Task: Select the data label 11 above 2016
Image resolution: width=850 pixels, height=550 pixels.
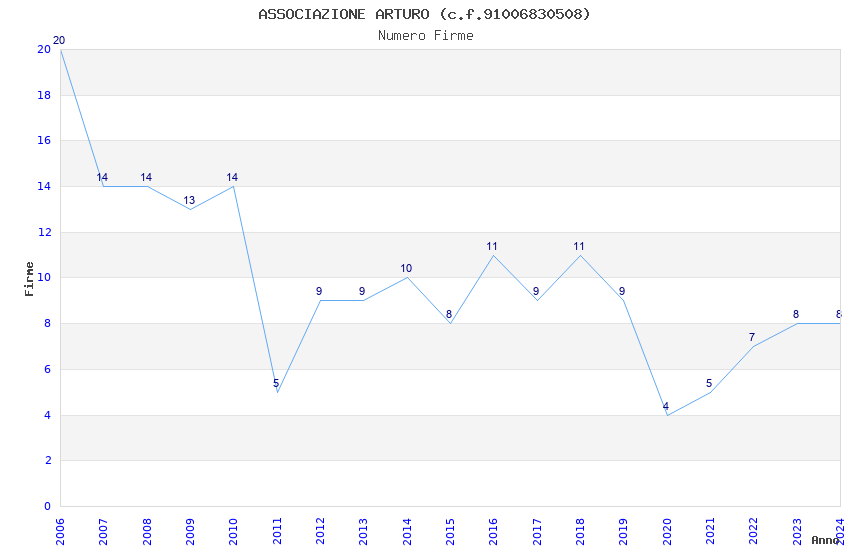Action: (492, 247)
